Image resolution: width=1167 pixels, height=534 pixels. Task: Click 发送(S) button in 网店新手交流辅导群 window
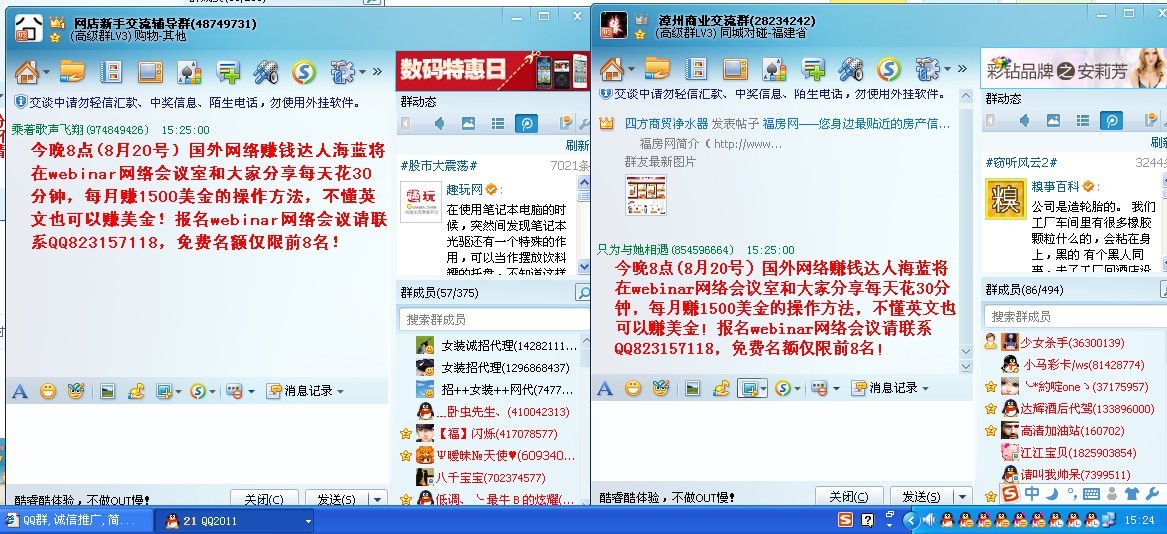(x=336, y=500)
